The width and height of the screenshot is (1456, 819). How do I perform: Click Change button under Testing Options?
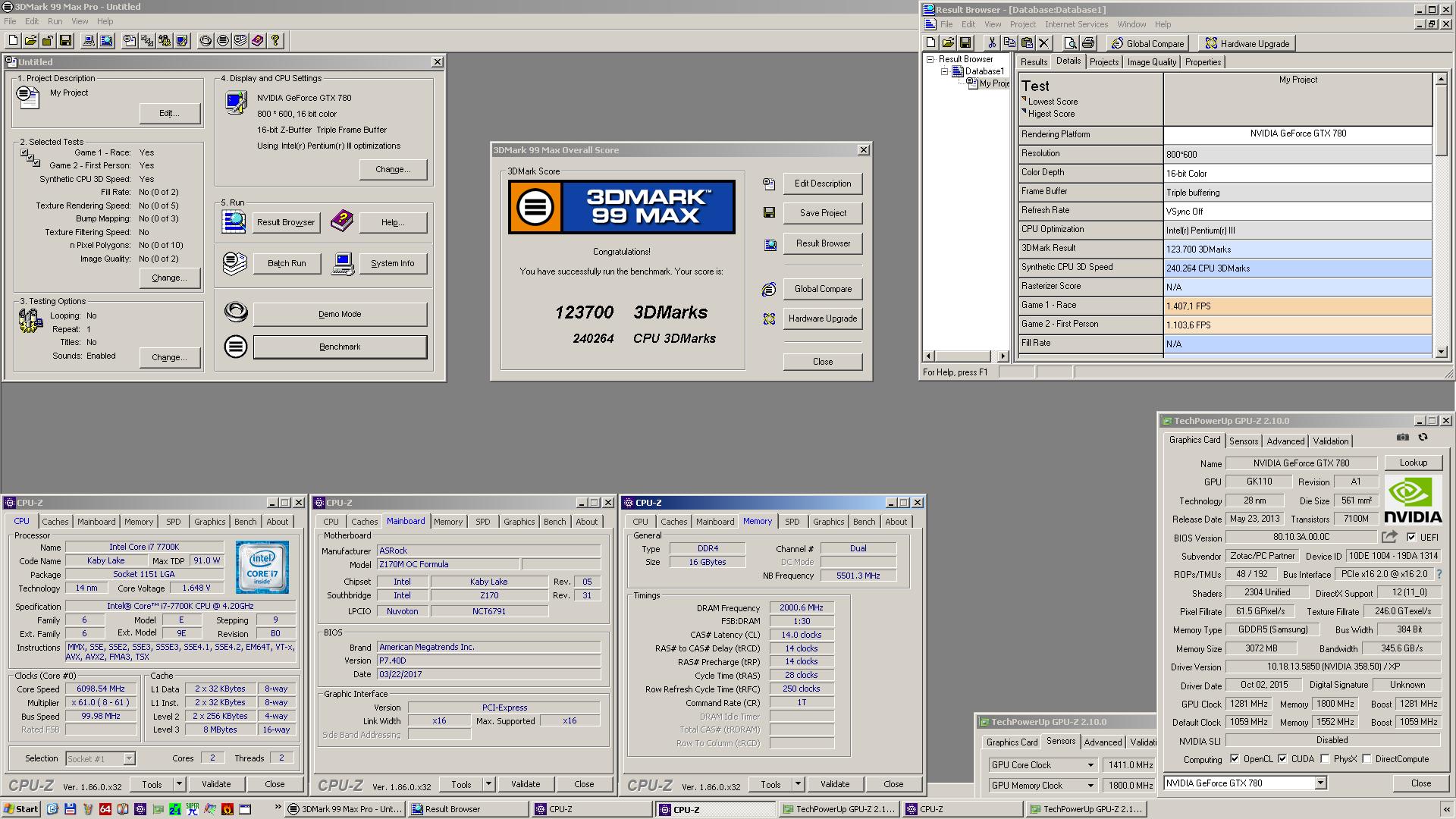pyautogui.click(x=169, y=357)
